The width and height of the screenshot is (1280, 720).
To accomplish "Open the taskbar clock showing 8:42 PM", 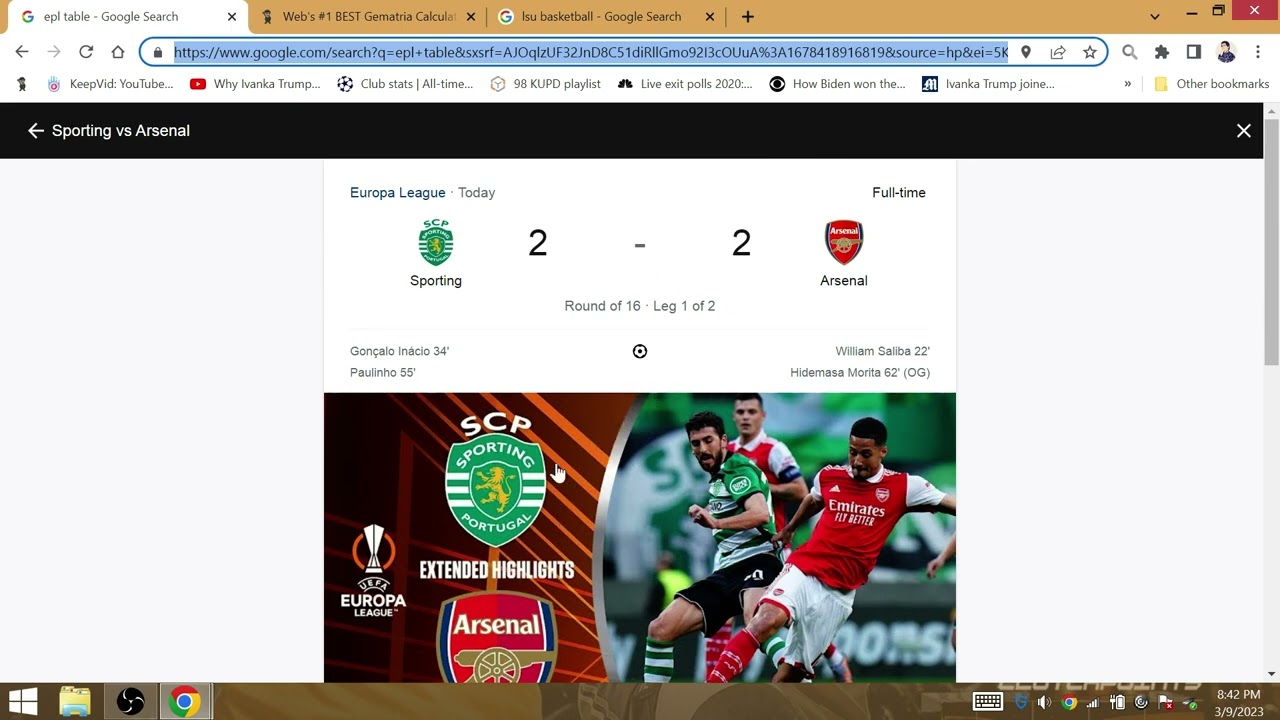I will tap(1238, 703).
